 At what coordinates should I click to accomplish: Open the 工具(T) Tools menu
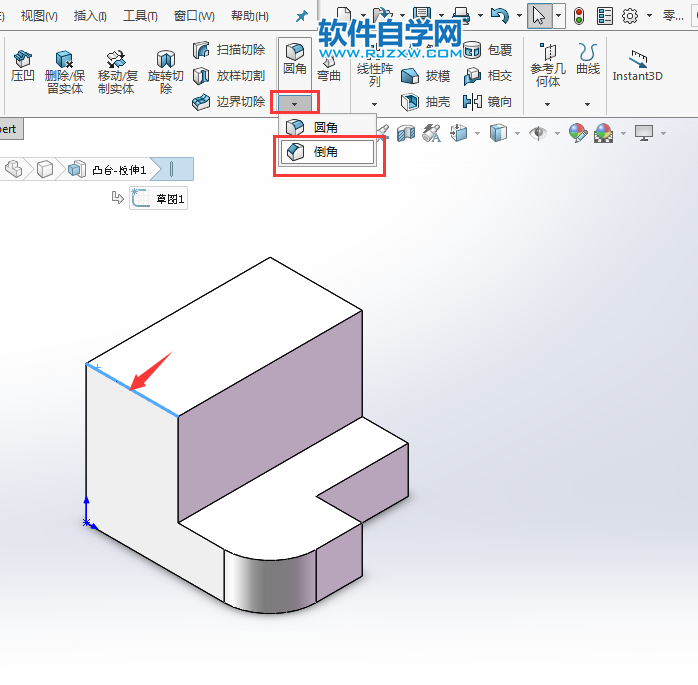tap(140, 16)
